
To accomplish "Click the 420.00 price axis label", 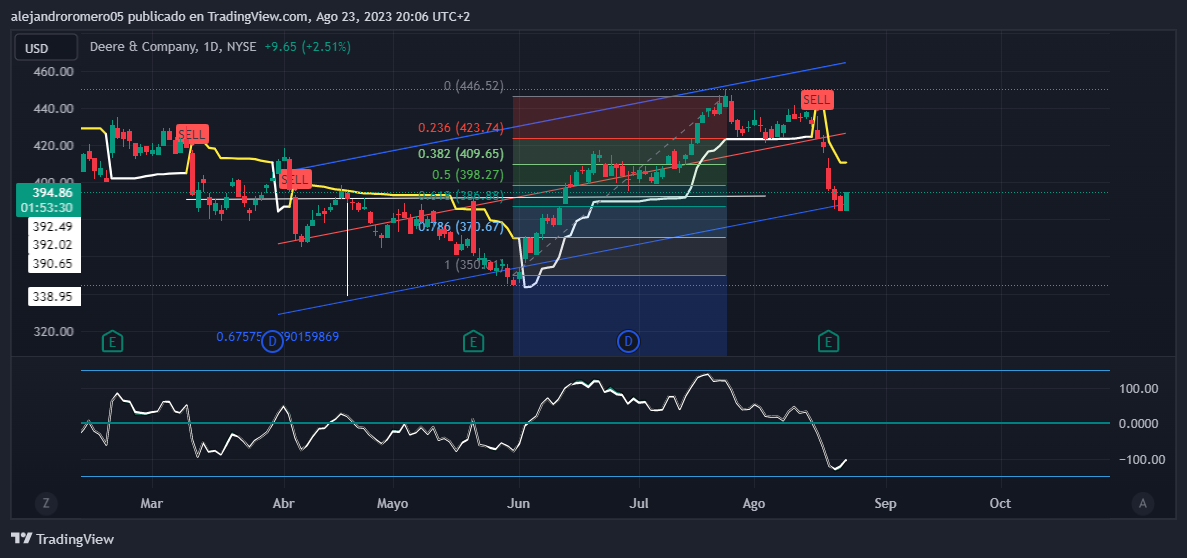I will click(53, 145).
